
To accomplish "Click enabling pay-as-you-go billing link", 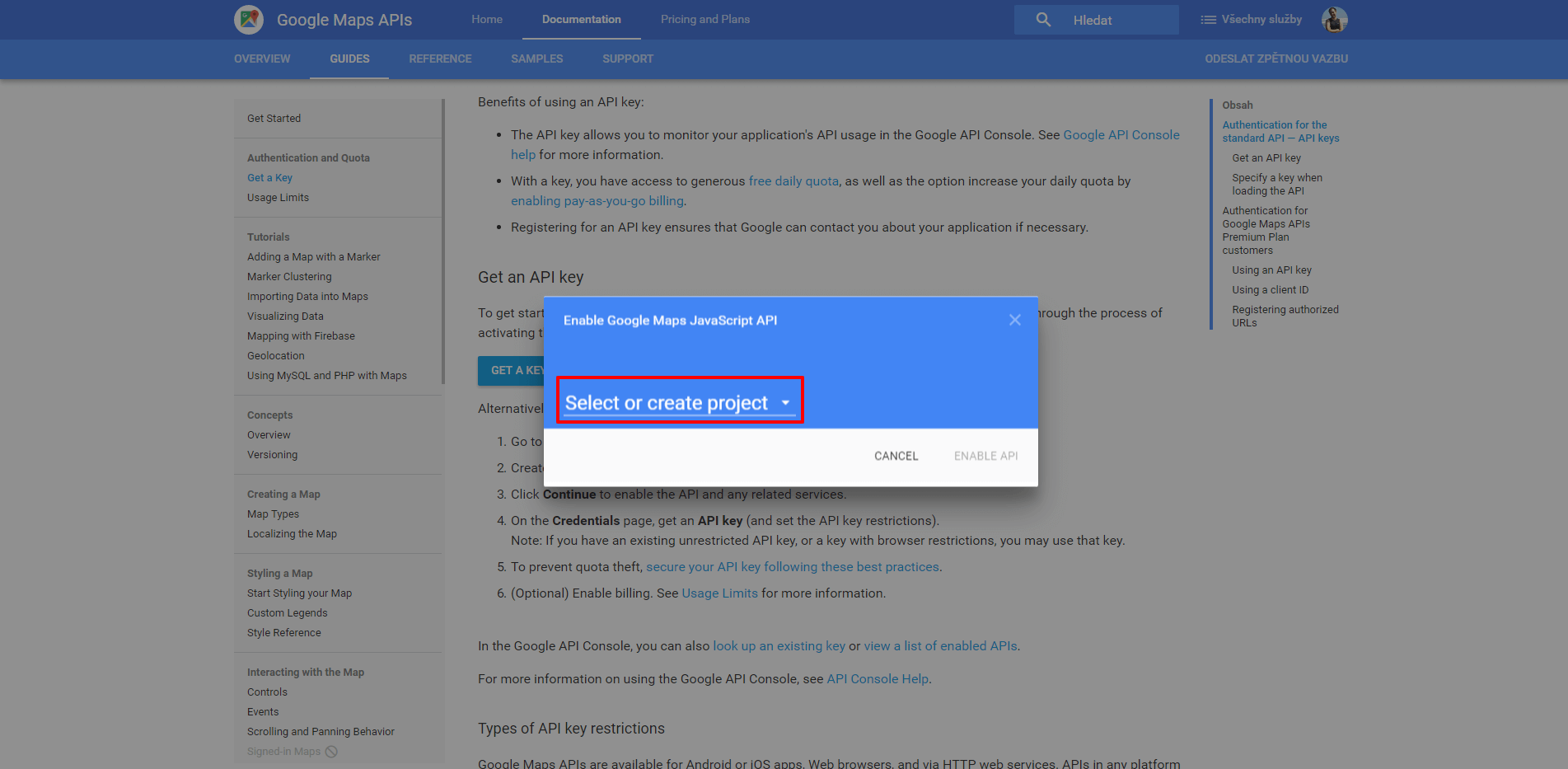I will tap(597, 200).
